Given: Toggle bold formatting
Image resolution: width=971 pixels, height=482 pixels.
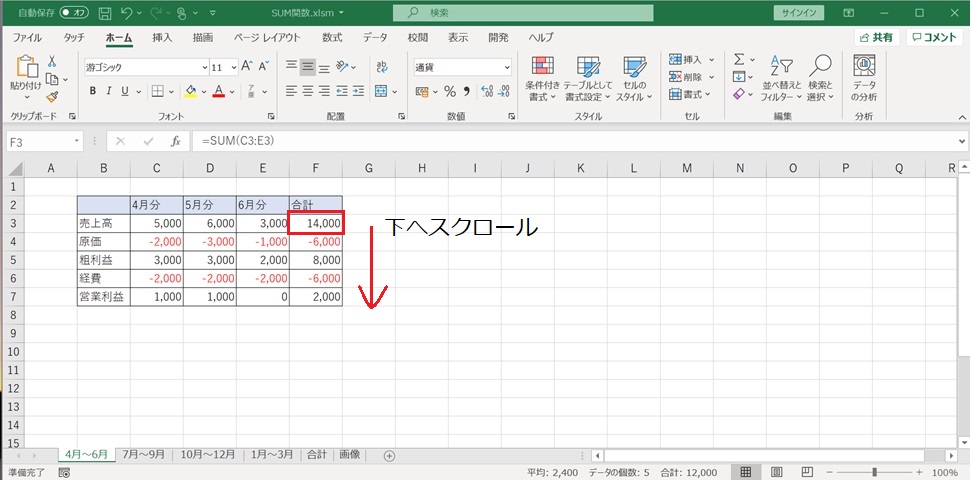Looking at the screenshot, I should (94, 92).
